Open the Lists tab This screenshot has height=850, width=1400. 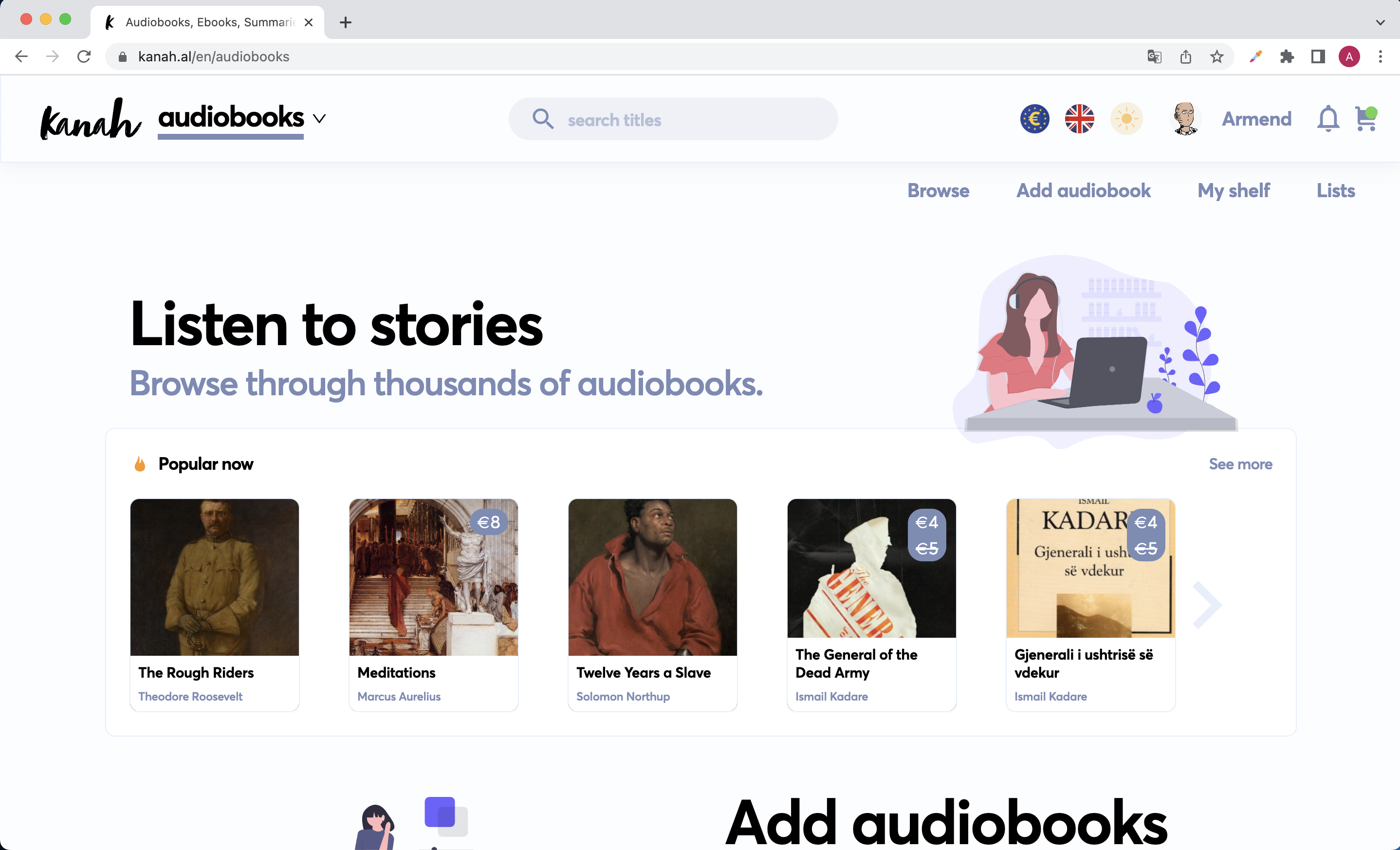click(x=1335, y=190)
